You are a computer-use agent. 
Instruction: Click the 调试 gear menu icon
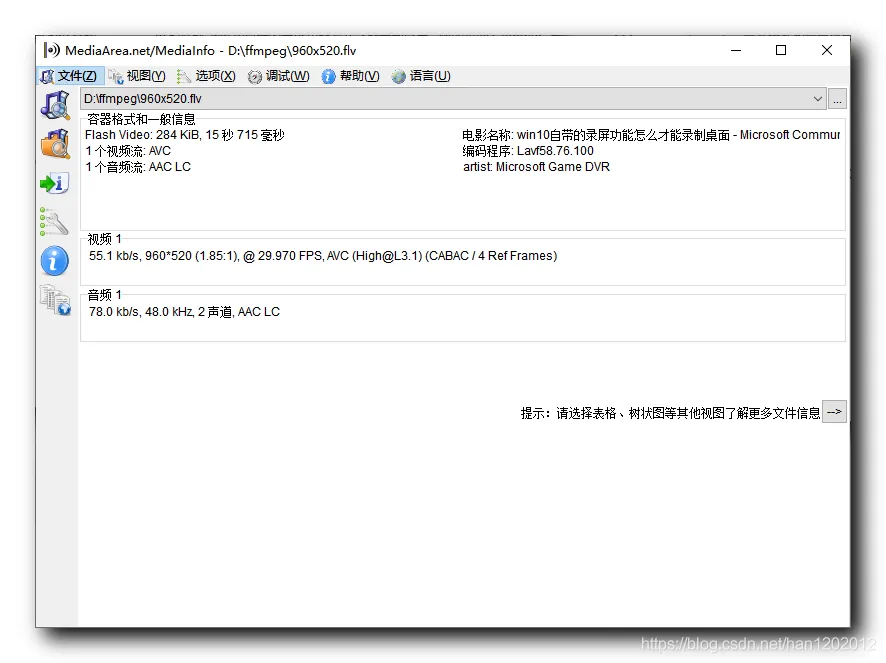255,76
